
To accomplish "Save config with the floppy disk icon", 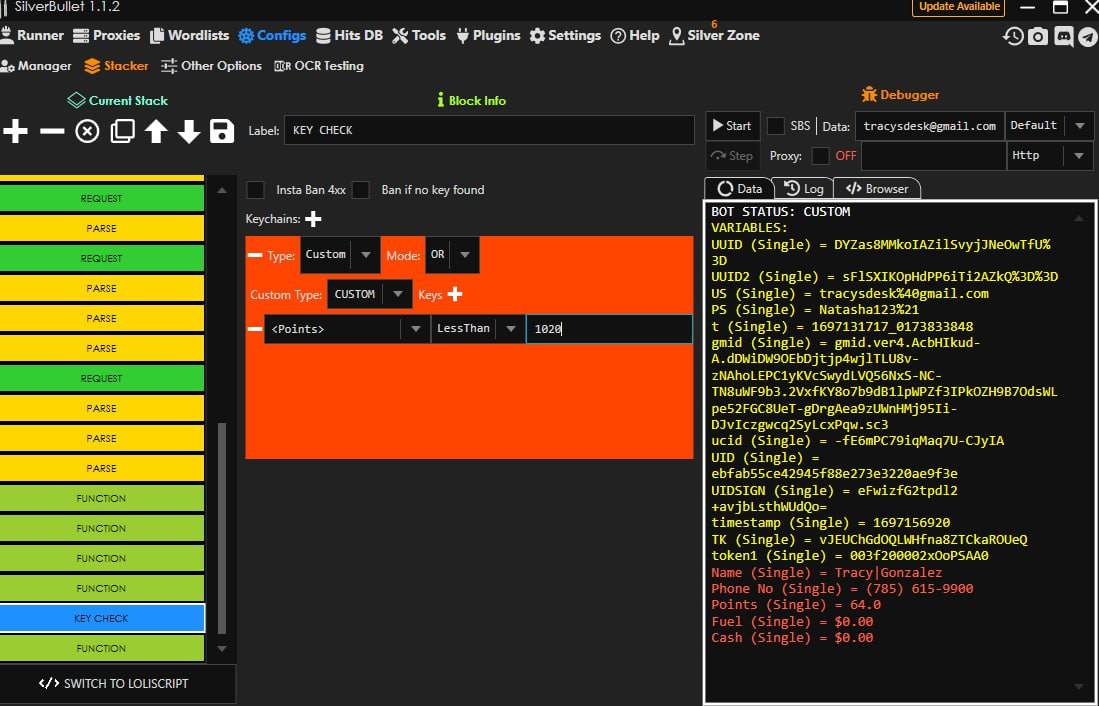I will [222, 131].
